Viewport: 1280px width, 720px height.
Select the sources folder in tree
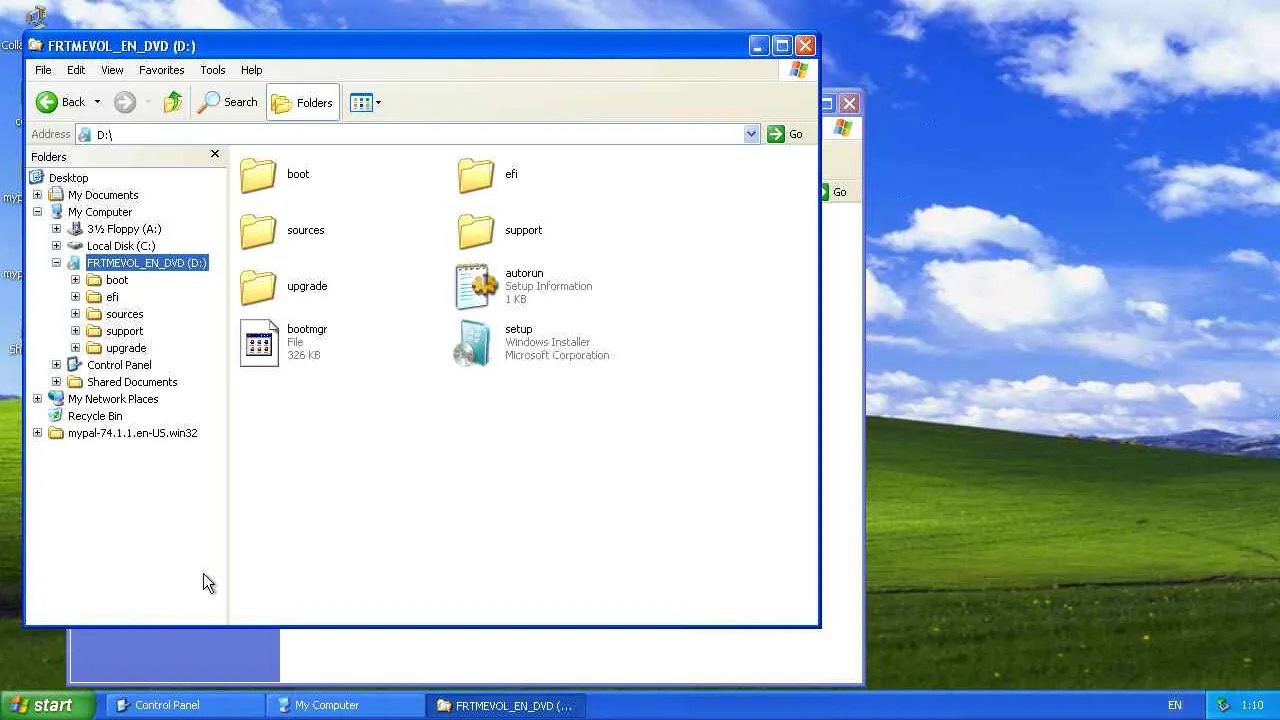point(124,314)
